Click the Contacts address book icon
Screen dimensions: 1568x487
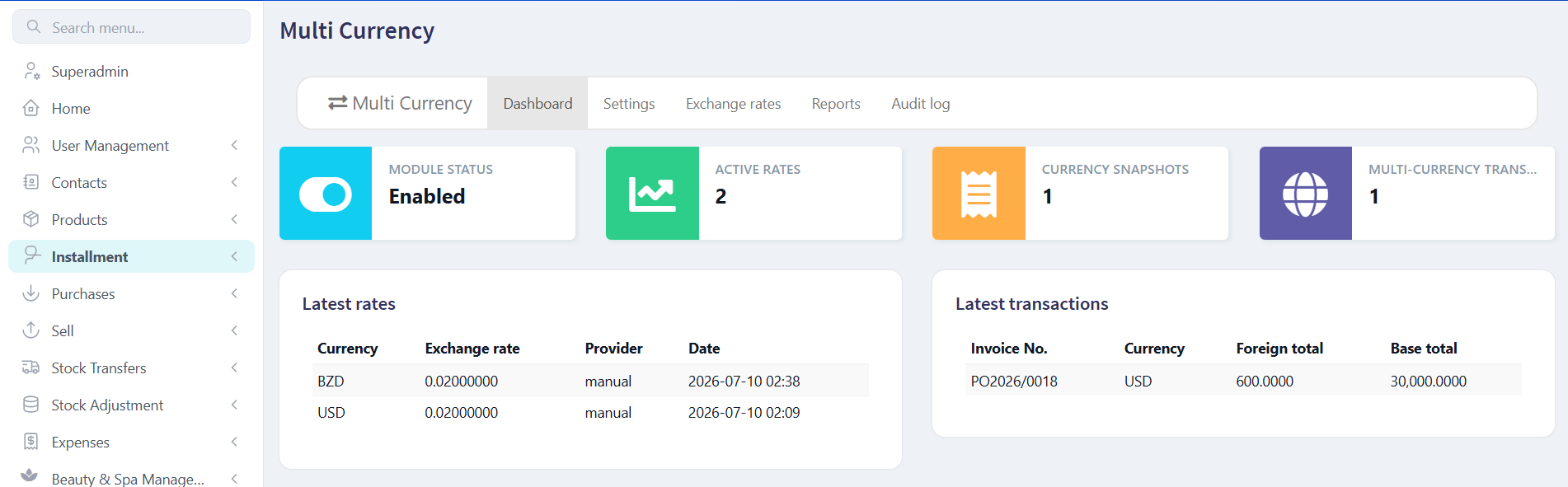click(31, 182)
